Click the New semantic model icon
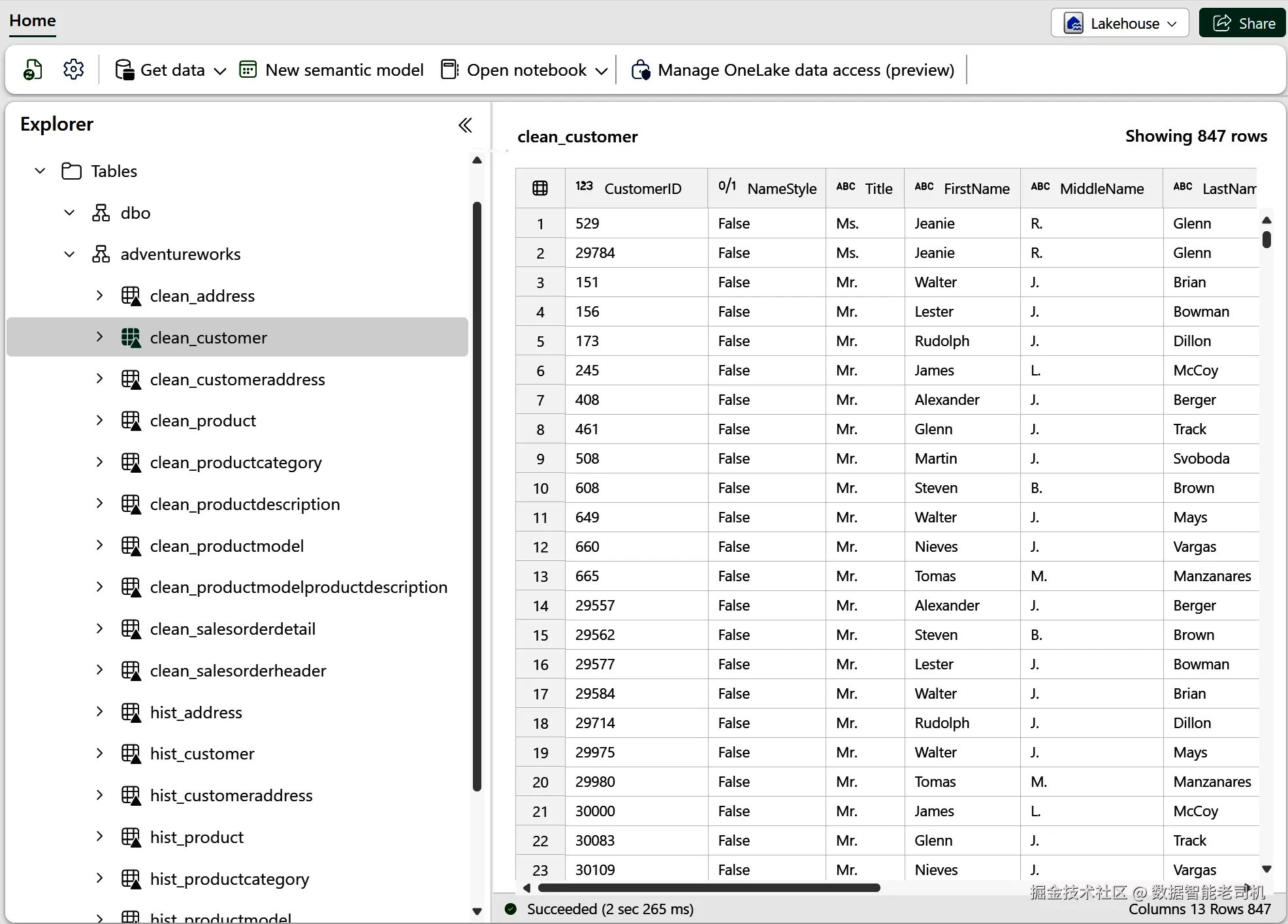Viewport: 1288px width, 924px height. tap(248, 70)
